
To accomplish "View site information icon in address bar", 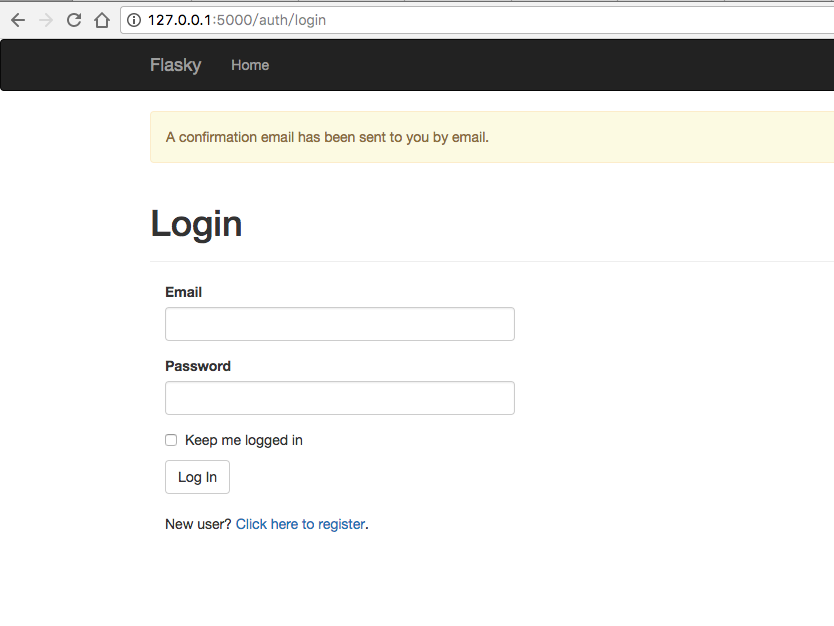I will click(x=134, y=20).
